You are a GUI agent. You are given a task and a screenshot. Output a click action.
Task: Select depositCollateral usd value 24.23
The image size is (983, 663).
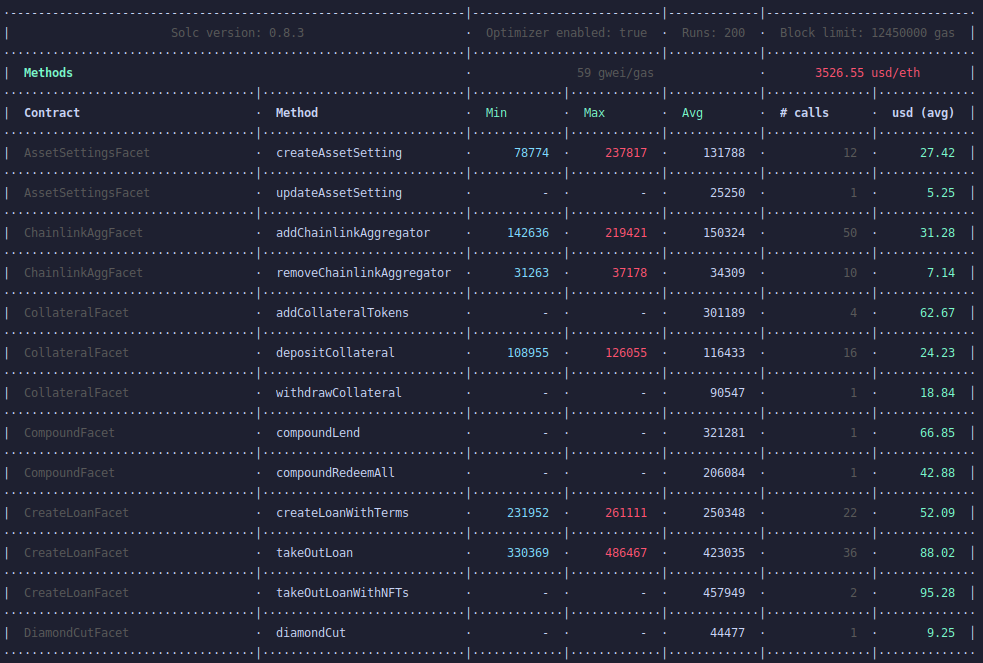[x=937, y=353]
